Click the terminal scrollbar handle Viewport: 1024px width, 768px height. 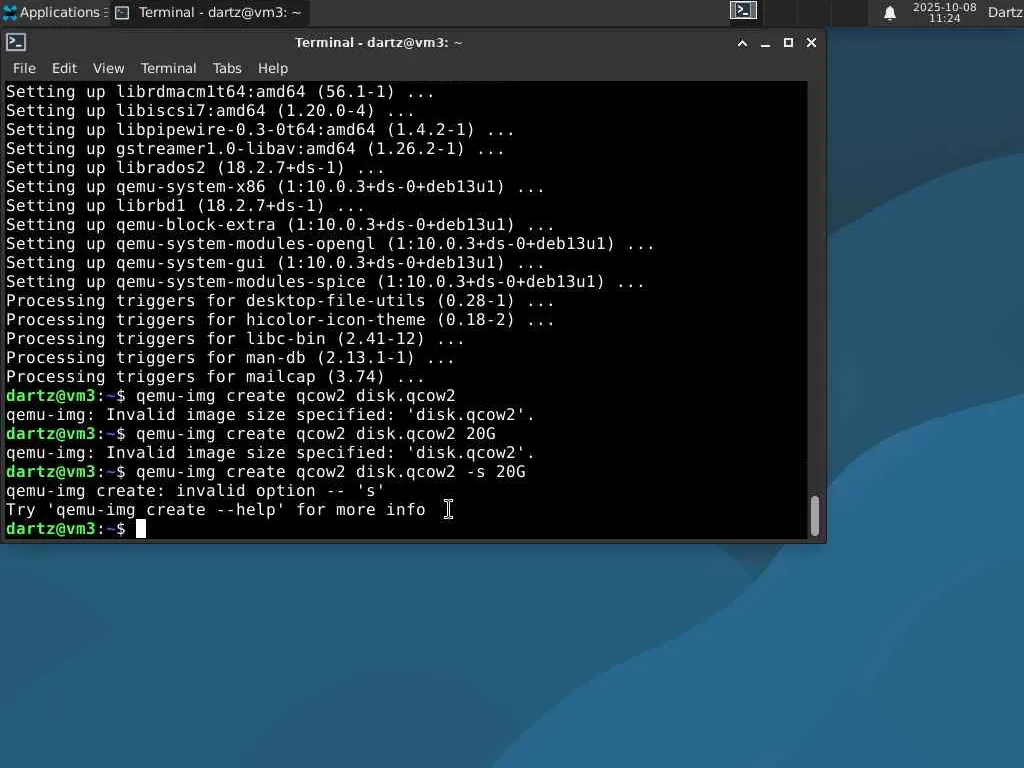click(x=814, y=515)
